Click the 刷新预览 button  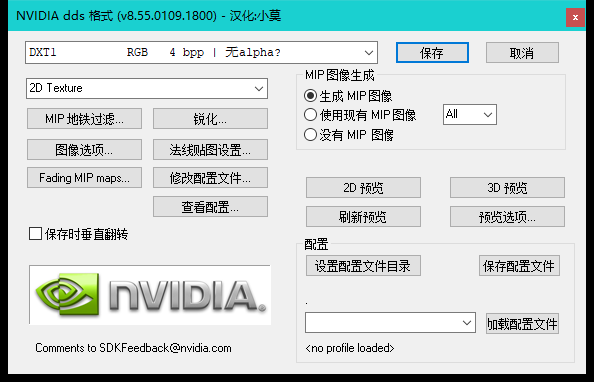[x=363, y=217]
